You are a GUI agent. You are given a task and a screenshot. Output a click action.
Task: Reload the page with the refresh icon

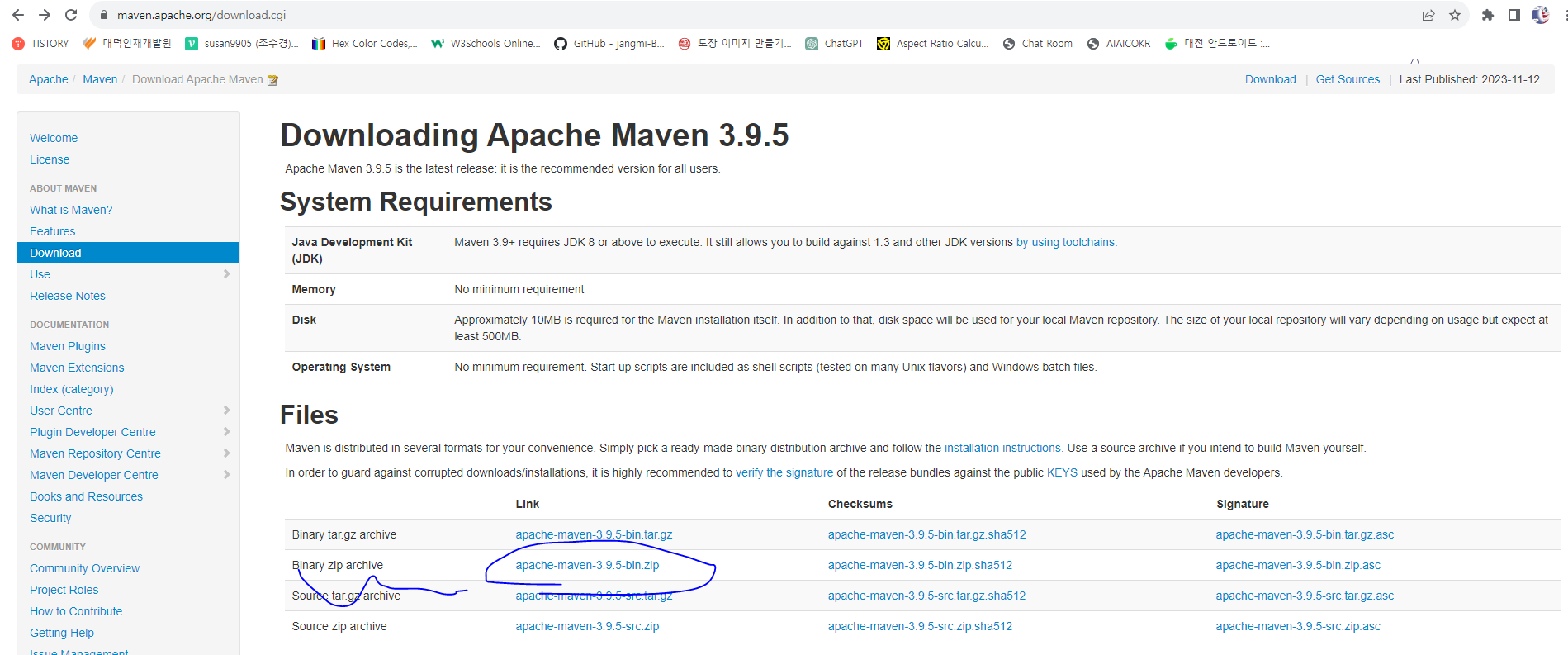[x=71, y=15]
